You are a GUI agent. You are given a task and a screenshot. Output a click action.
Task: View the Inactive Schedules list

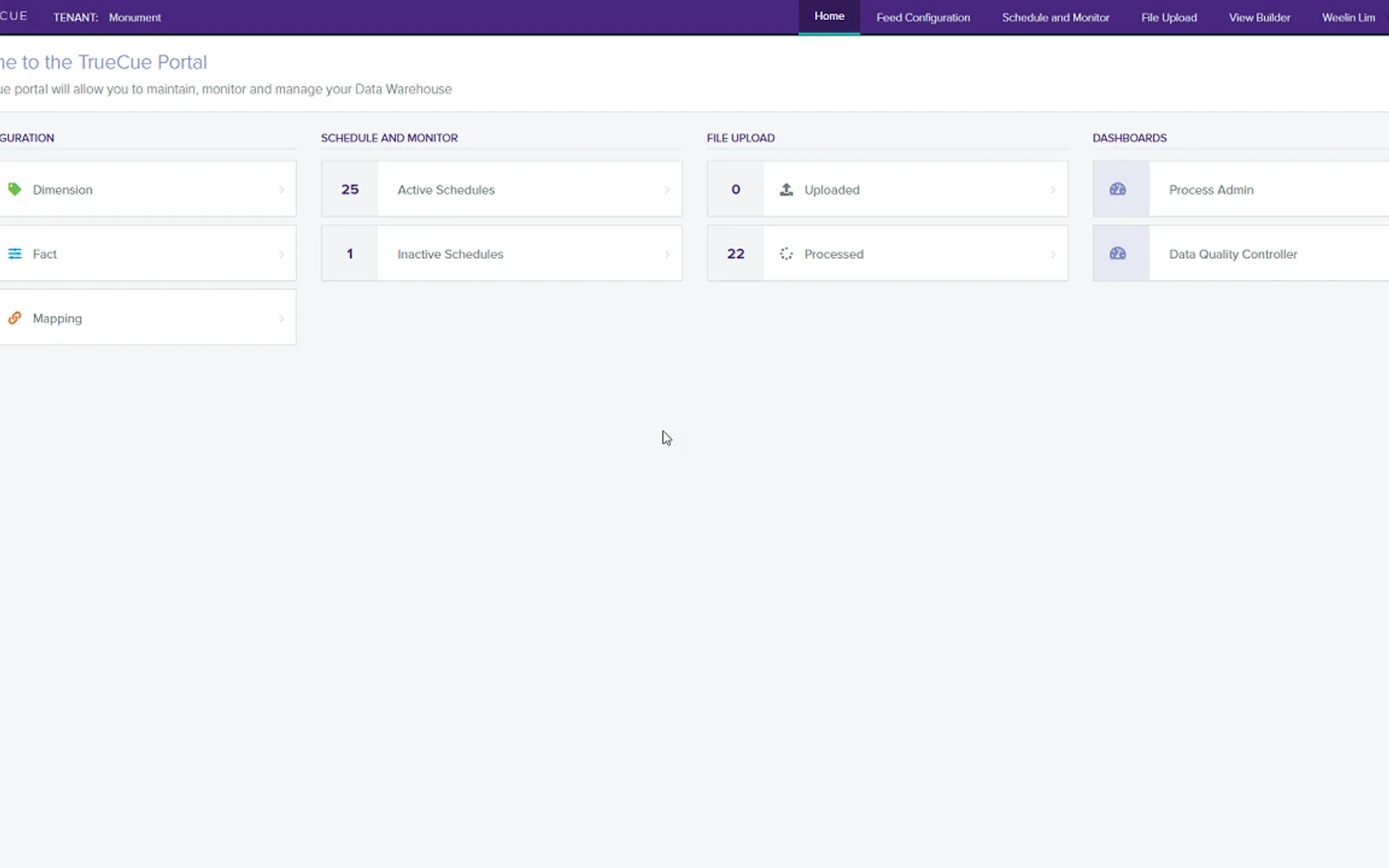451,253
